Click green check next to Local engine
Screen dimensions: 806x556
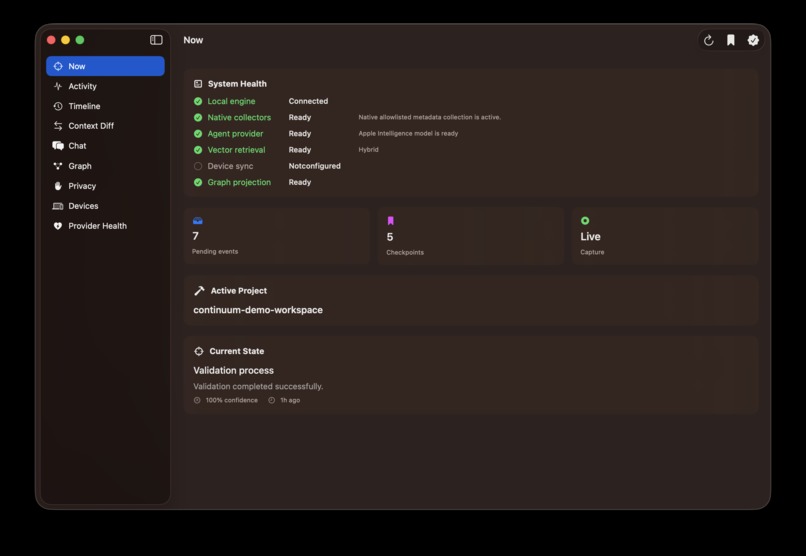tap(198, 101)
